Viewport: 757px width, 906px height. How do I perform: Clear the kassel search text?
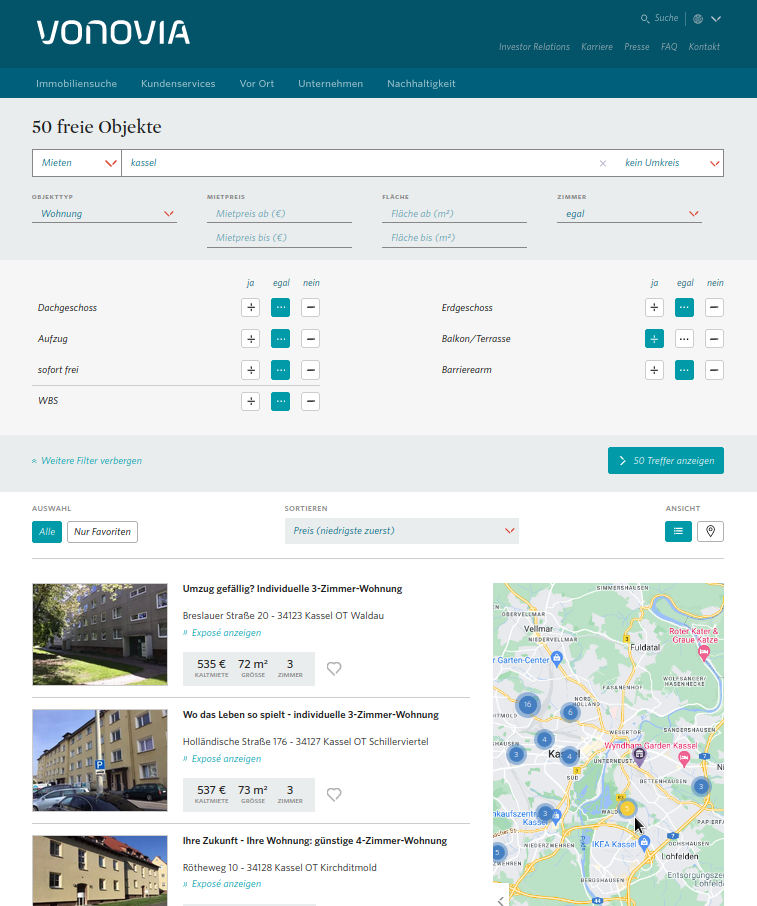(603, 163)
